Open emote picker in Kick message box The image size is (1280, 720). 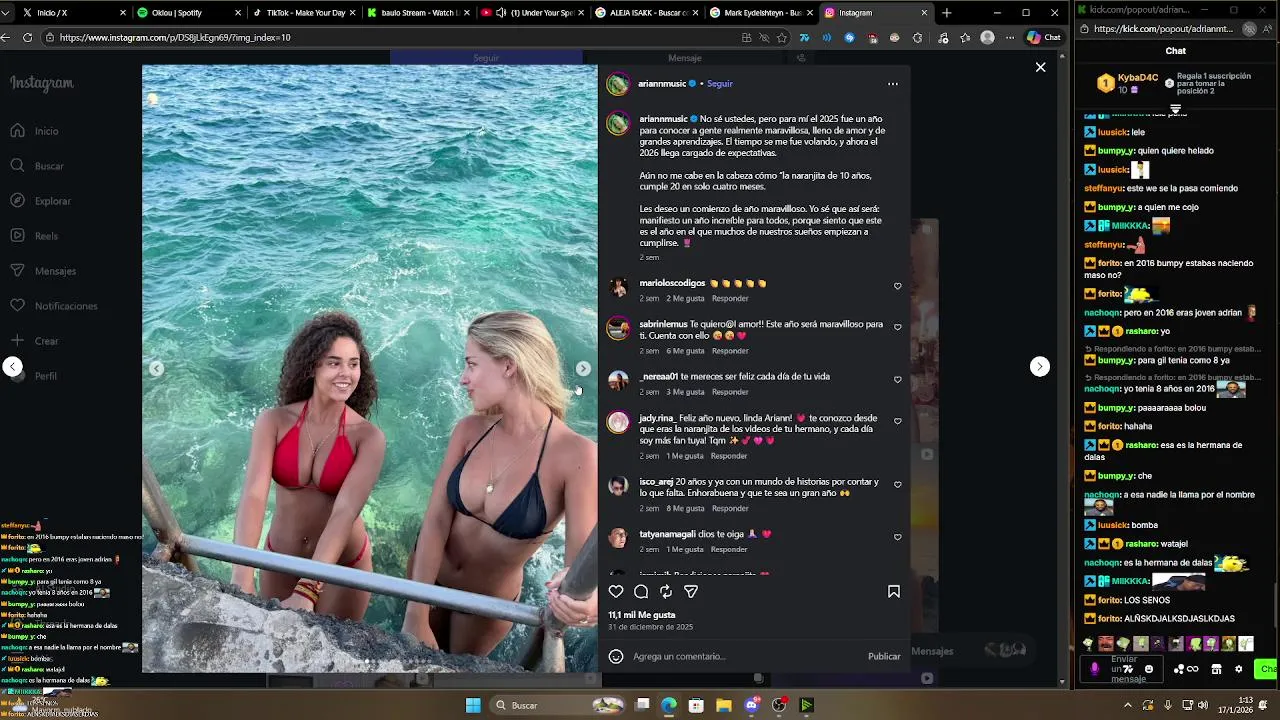tap(1148, 669)
